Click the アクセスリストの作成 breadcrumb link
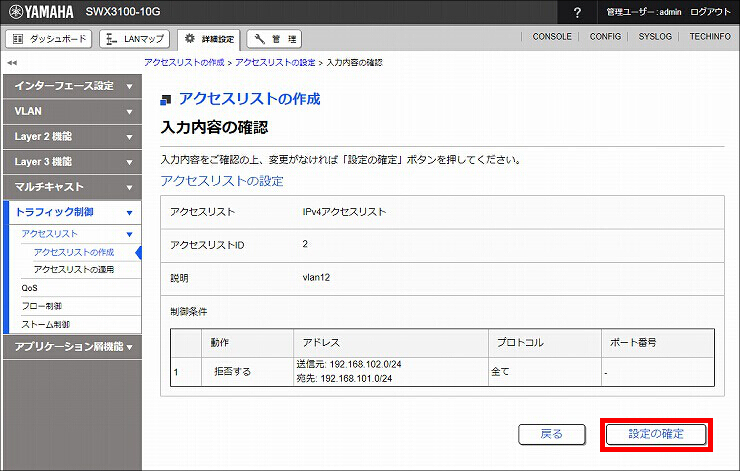 point(184,62)
